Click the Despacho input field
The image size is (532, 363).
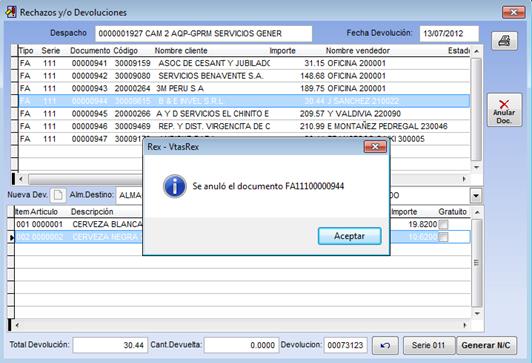click(x=204, y=34)
